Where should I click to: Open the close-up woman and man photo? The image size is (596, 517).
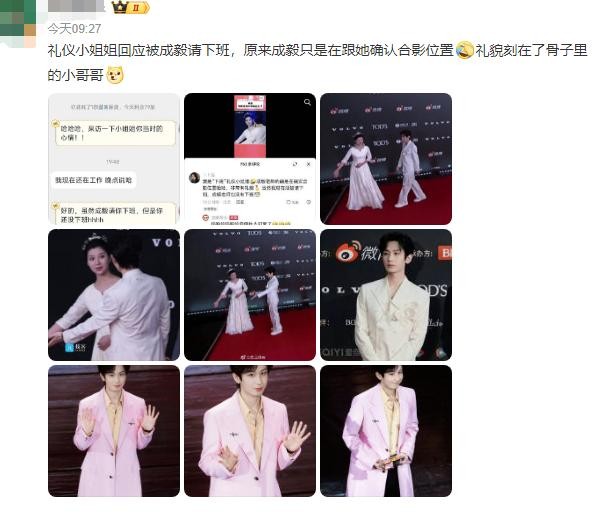114,295
